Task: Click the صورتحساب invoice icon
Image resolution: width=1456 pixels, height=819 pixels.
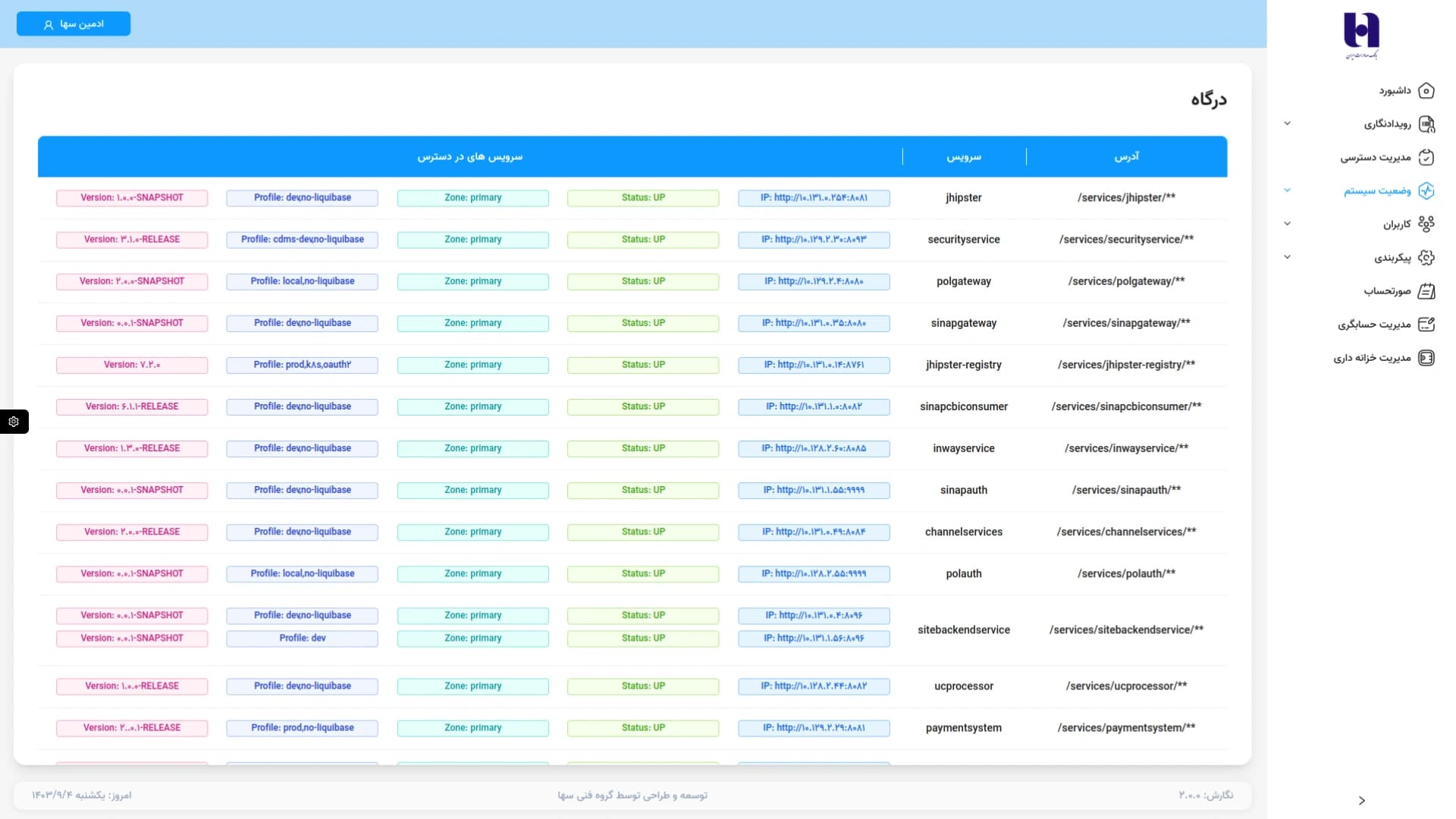Action: coord(1426,291)
